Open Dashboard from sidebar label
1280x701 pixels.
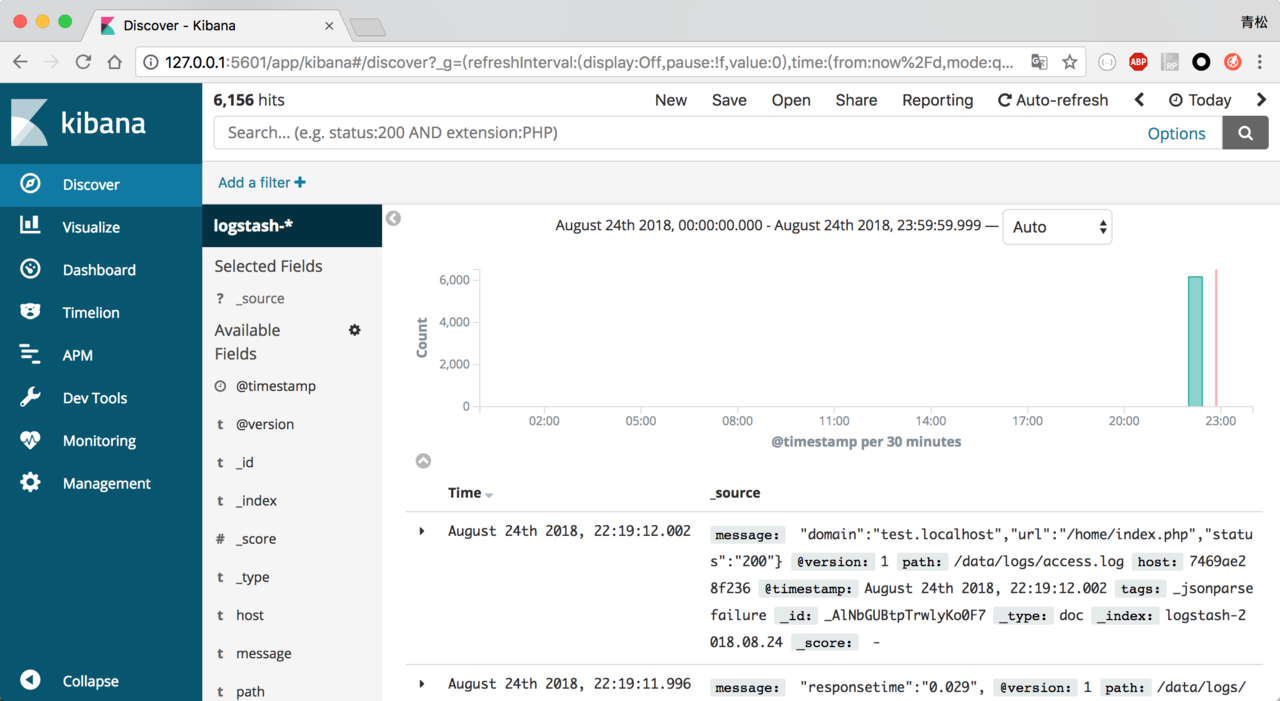(99, 270)
